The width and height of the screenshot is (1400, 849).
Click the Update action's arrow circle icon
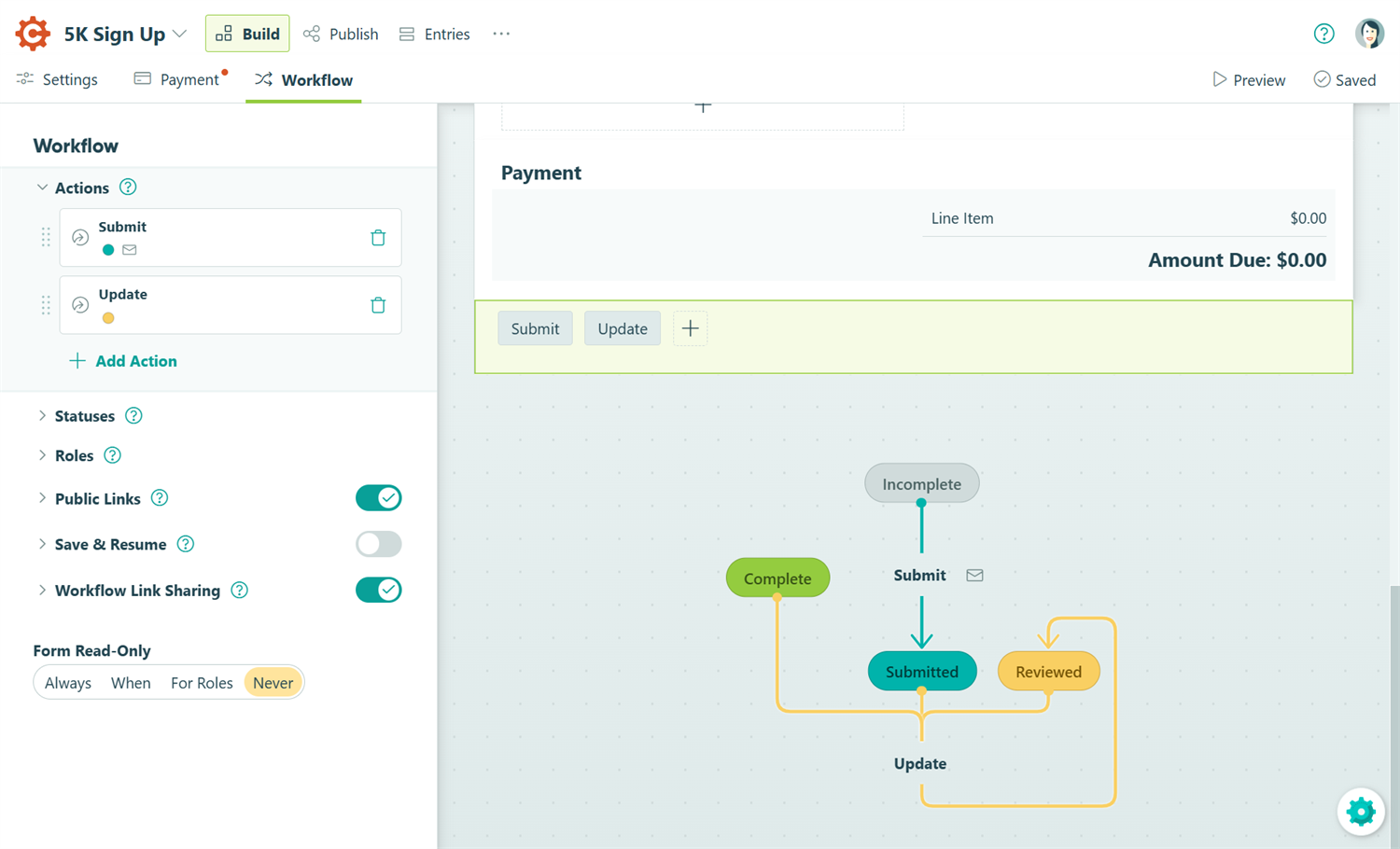80,305
